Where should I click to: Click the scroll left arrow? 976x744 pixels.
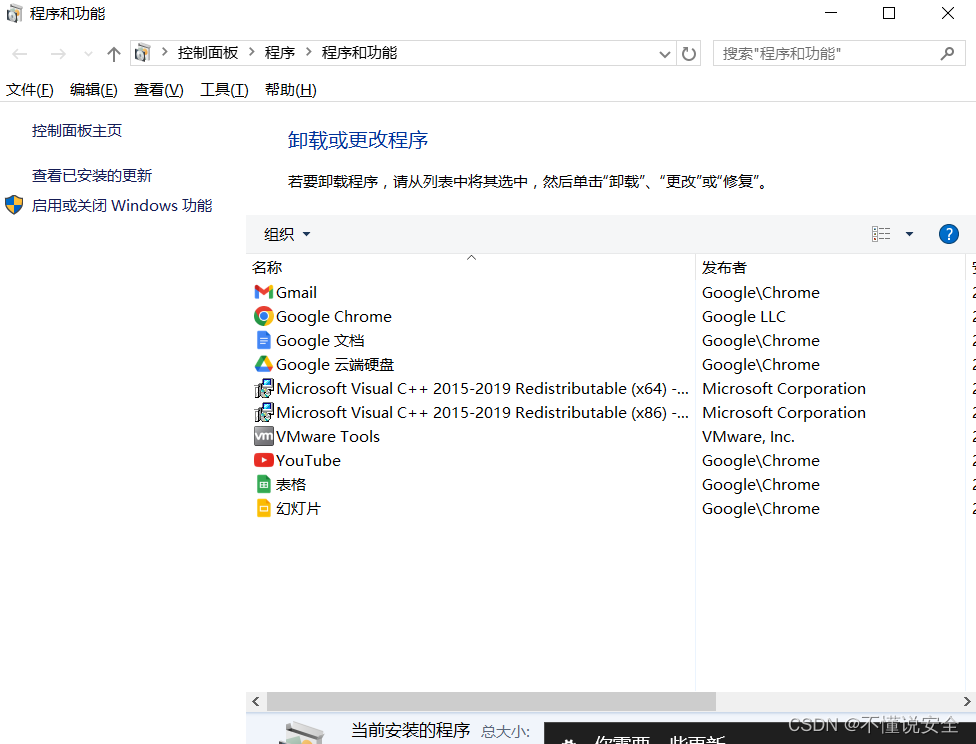coord(256,701)
